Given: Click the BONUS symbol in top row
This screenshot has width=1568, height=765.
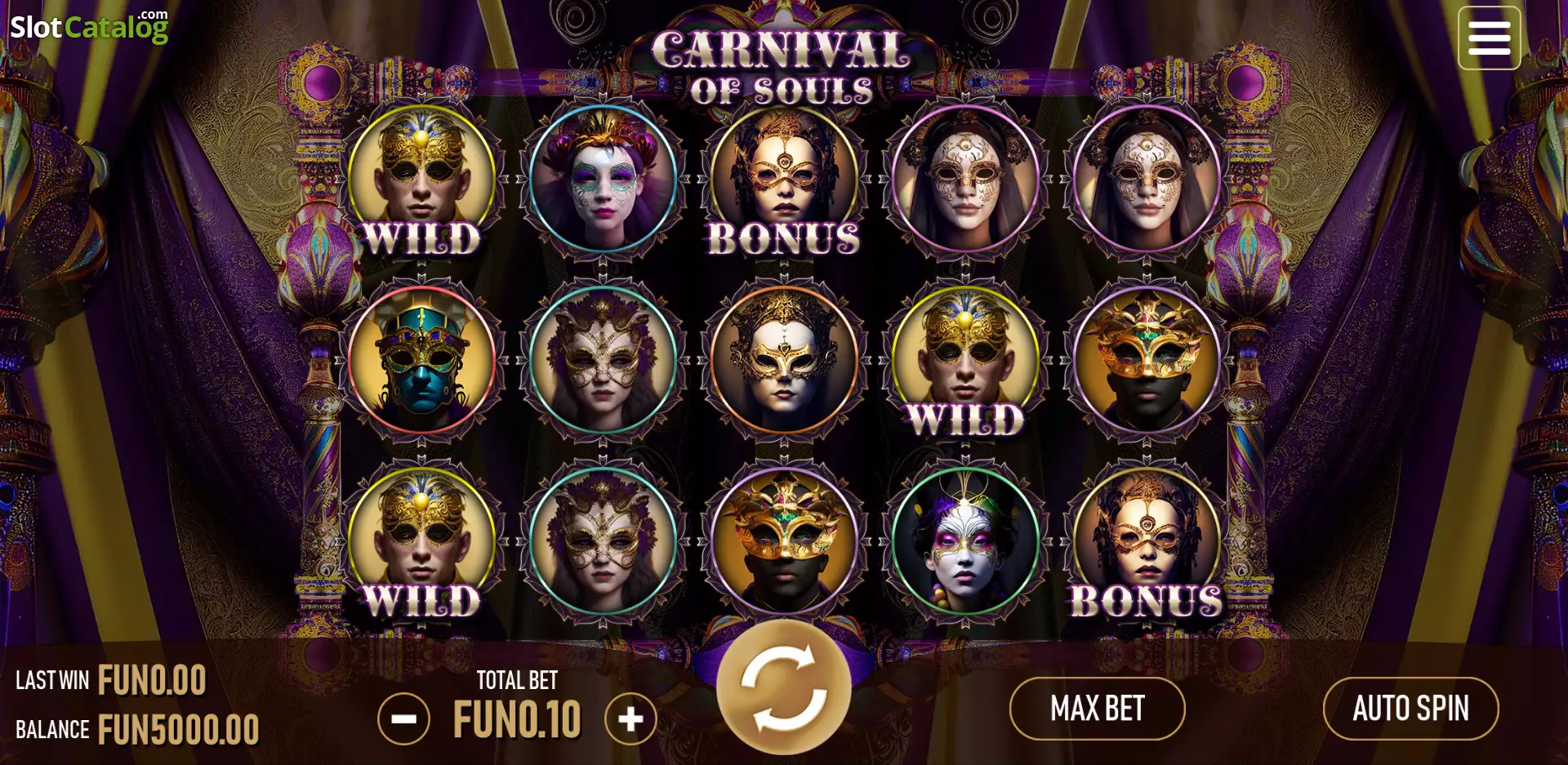Looking at the screenshot, I should (x=784, y=180).
